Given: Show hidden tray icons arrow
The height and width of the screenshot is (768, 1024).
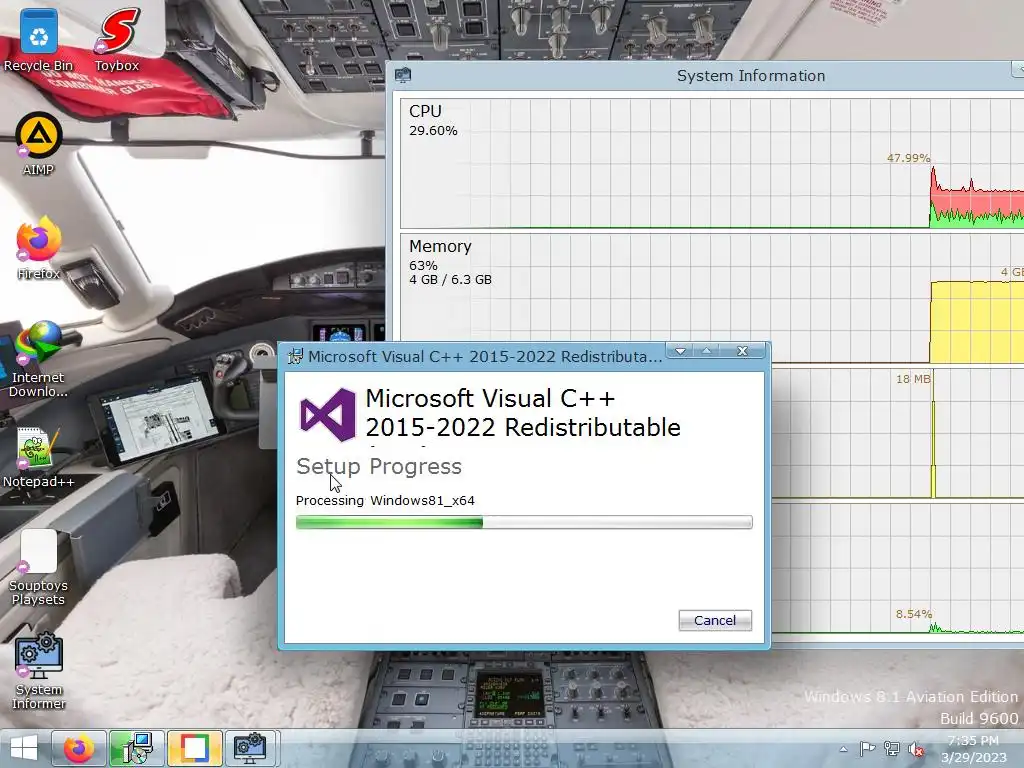Looking at the screenshot, I should (x=843, y=749).
